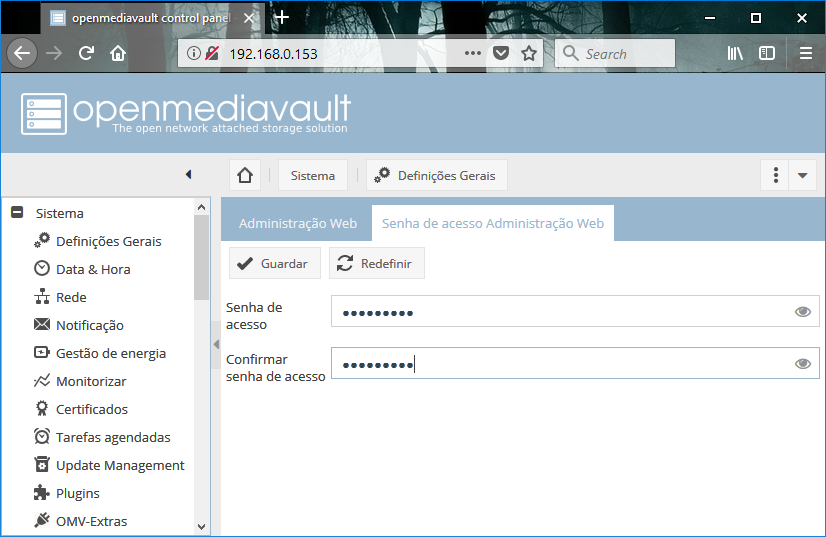The height and width of the screenshot is (537, 826).
Task: Click the sidebar vertical scrollbar thumb
Action: 201,257
